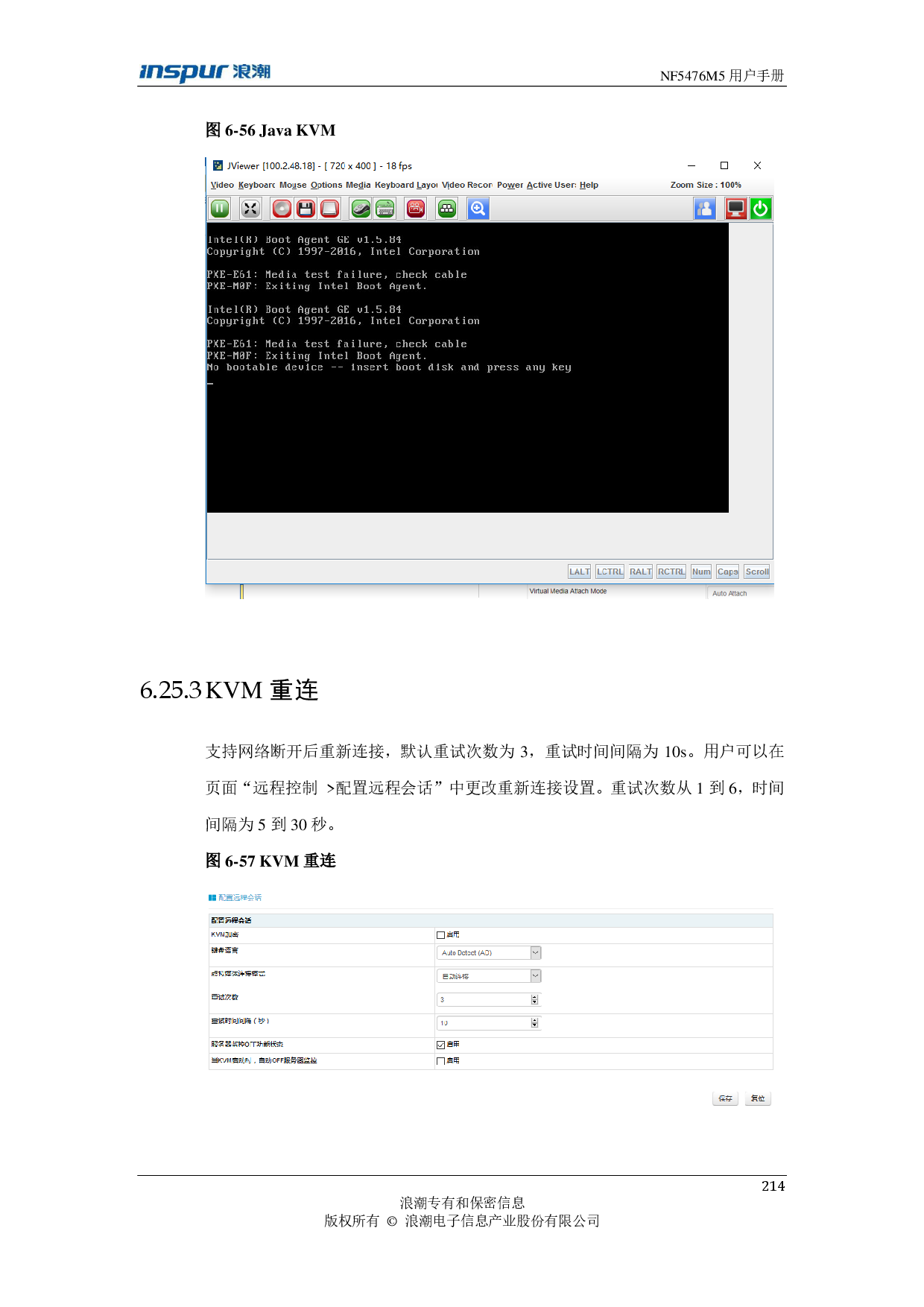The image size is (924, 1307).
Task: Toggle full screen mode icon
Action: coord(250,209)
